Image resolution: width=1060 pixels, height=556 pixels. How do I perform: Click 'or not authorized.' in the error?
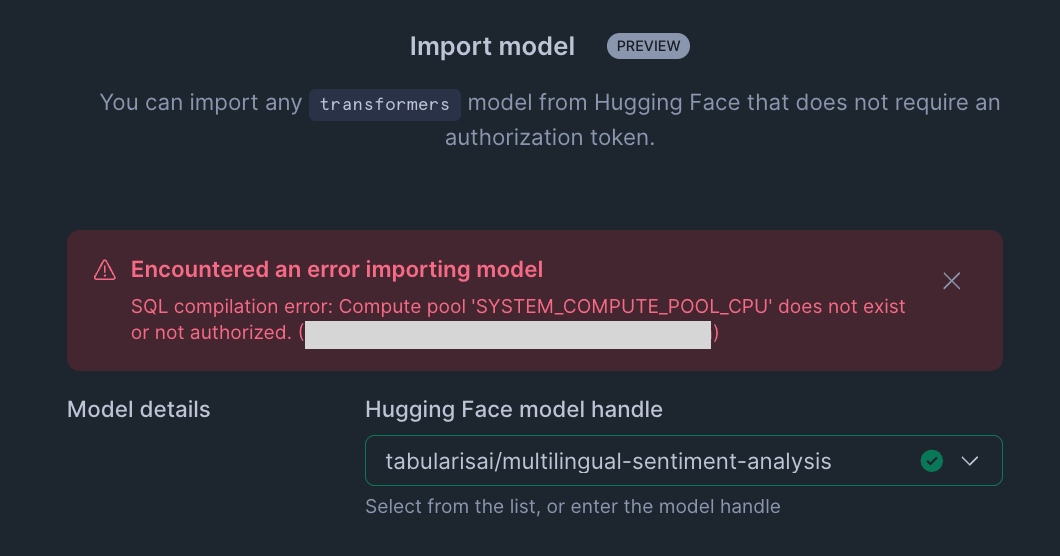click(x=211, y=333)
